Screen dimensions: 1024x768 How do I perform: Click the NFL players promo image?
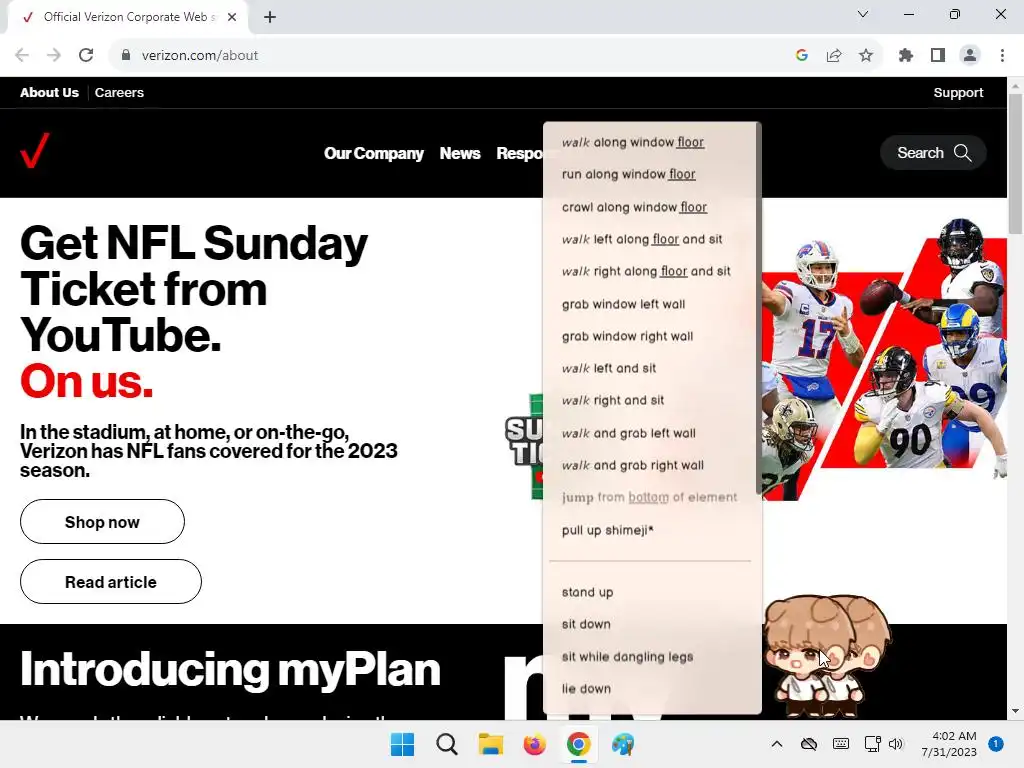pos(884,359)
